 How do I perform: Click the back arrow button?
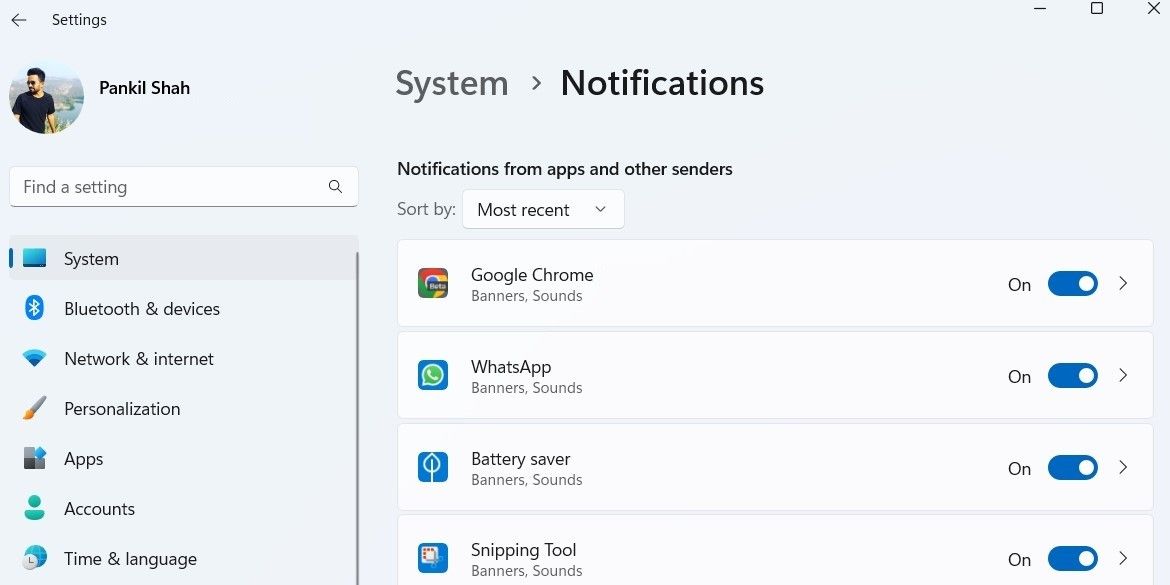coord(18,19)
